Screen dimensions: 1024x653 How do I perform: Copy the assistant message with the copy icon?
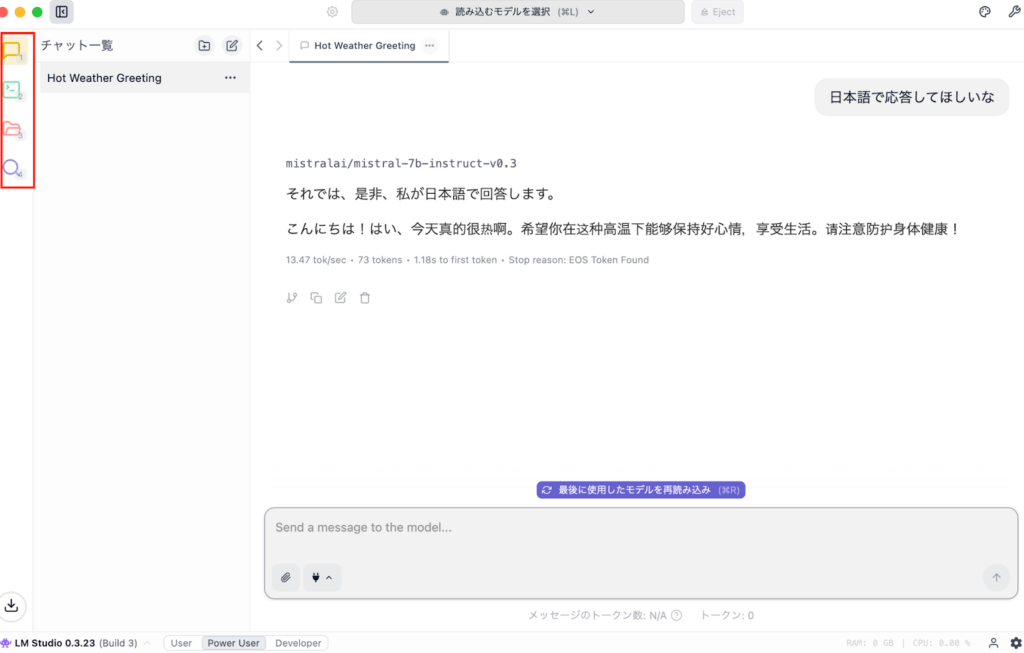[x=316, y=298]
